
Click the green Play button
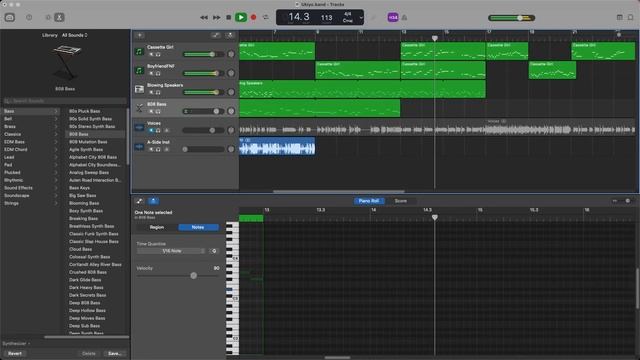click(241, 18)
